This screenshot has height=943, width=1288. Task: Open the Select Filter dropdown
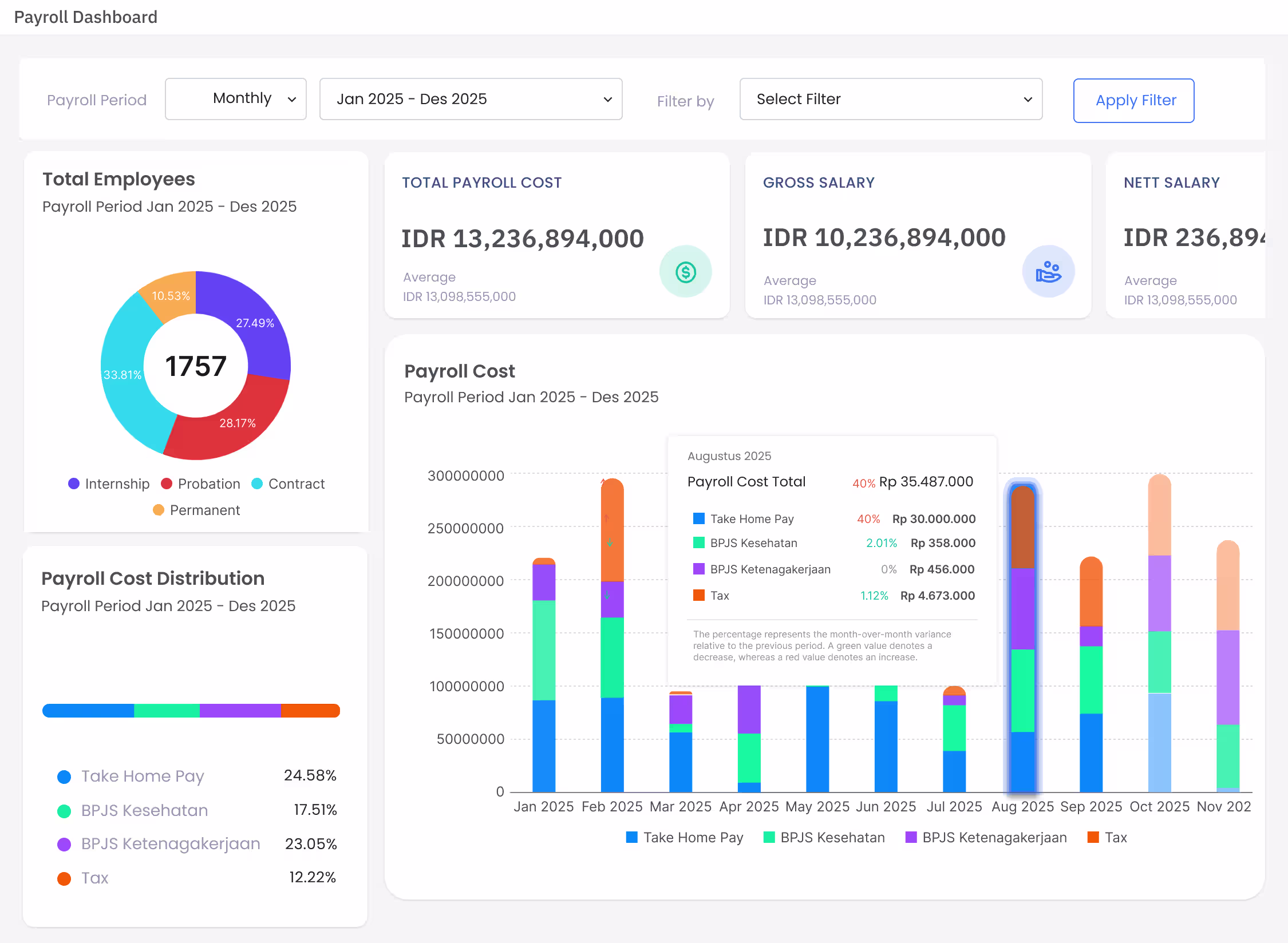891,99
